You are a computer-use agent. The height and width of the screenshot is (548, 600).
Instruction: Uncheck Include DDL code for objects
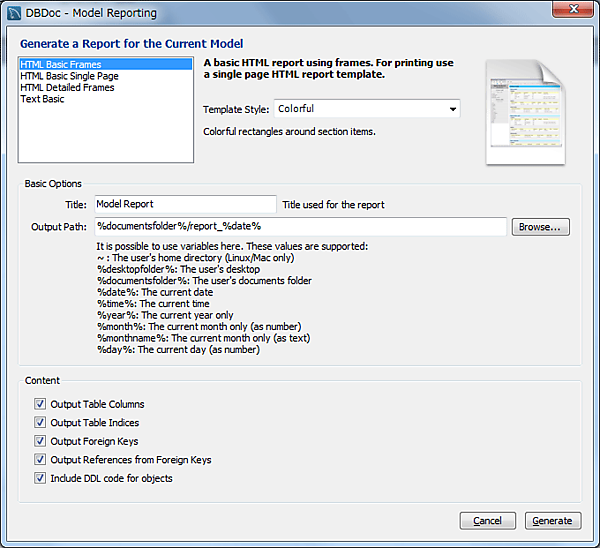click(x=40, y=478)
